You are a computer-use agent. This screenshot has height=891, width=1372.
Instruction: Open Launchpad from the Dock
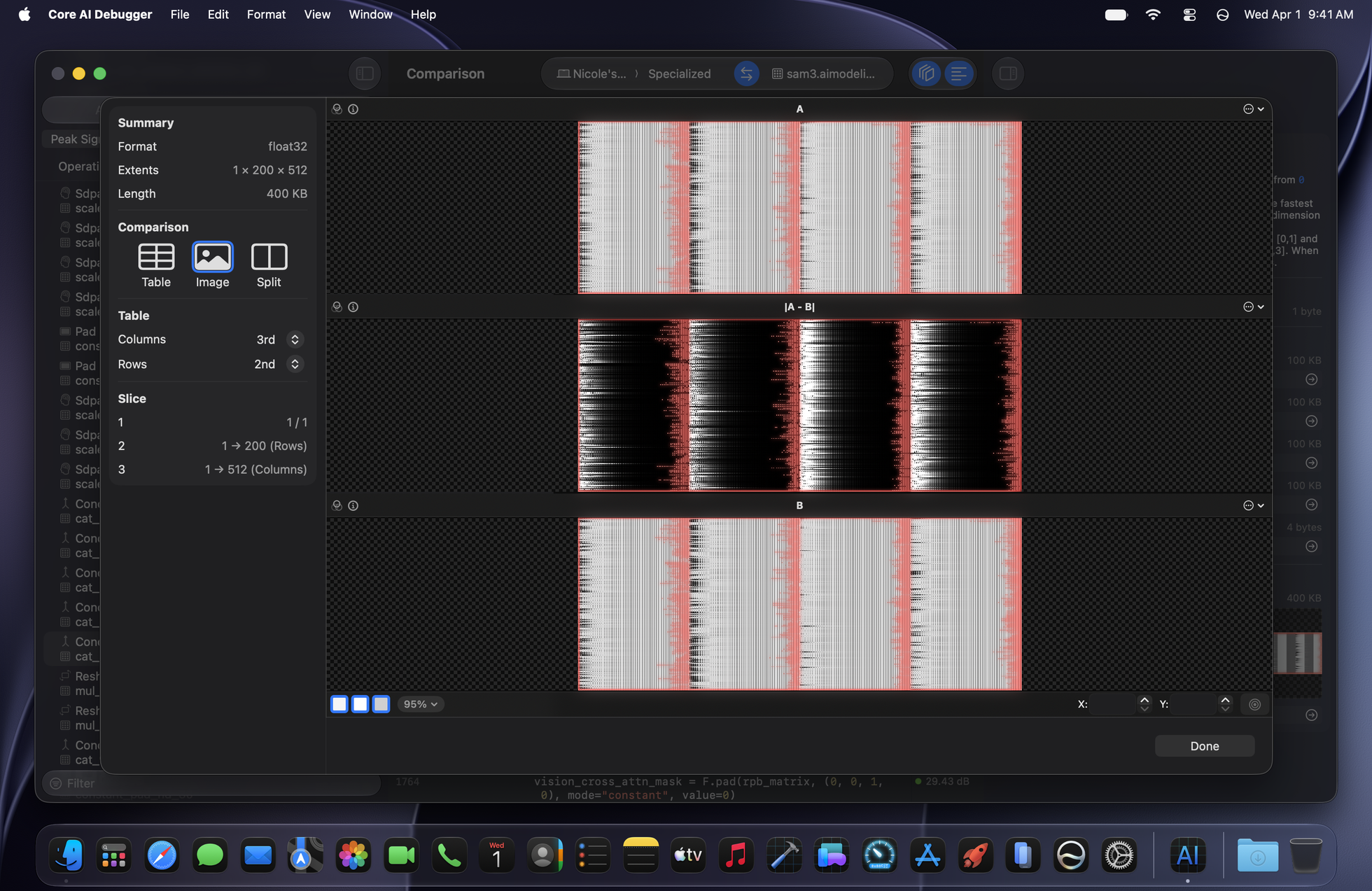[x=113, y=855]
